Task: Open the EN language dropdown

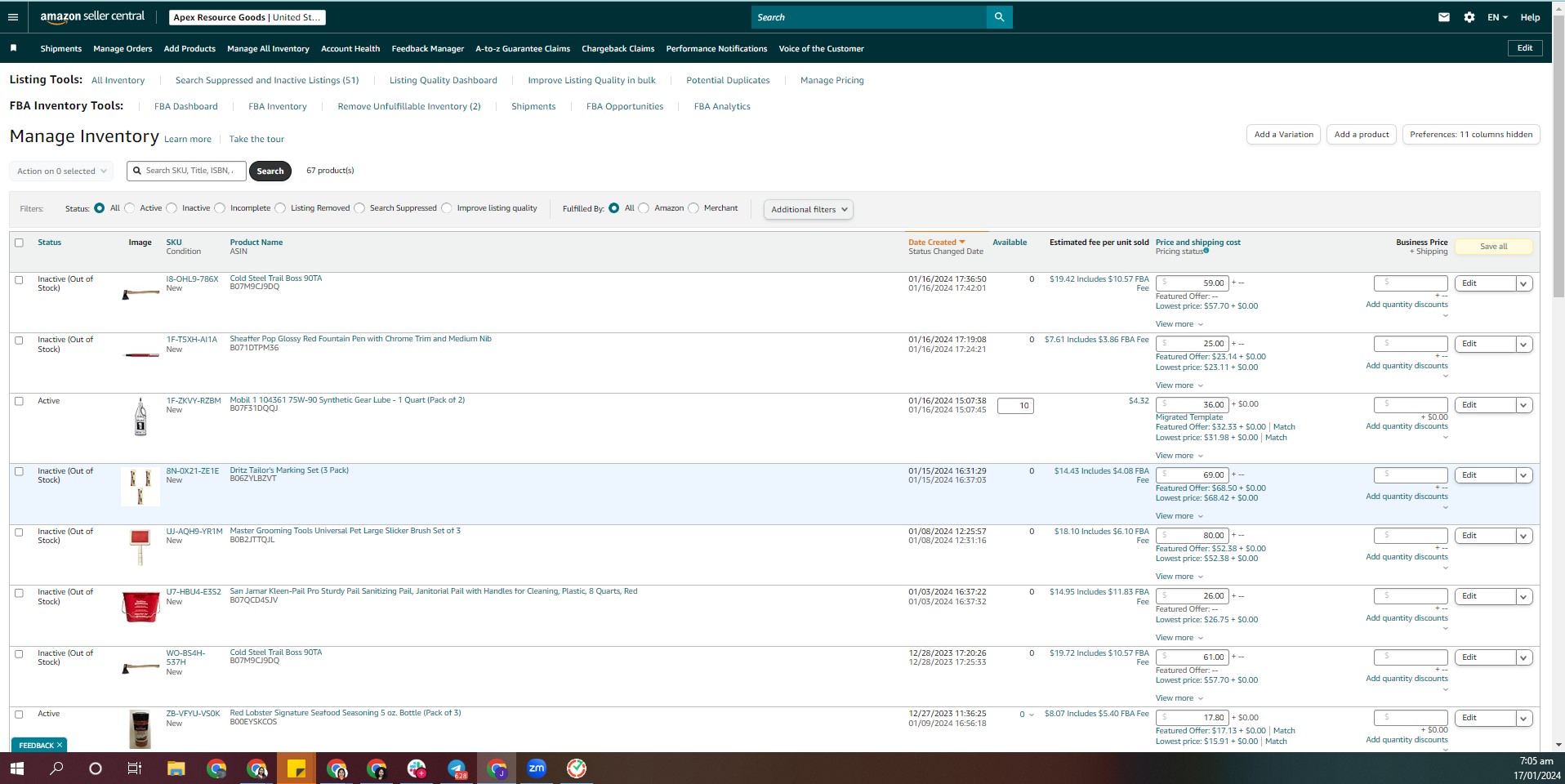Action: pyautogui.click(x=1497, y=17)
